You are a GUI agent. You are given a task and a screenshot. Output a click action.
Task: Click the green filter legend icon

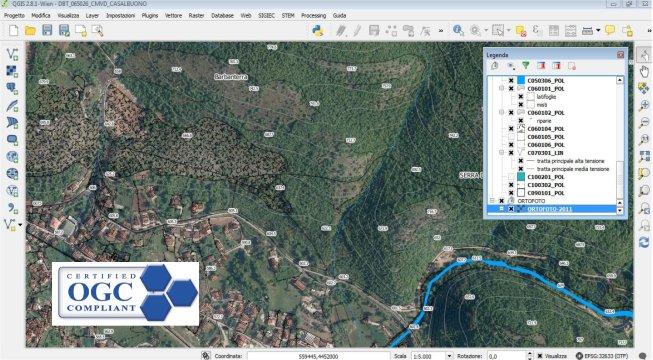click(526, 65)
